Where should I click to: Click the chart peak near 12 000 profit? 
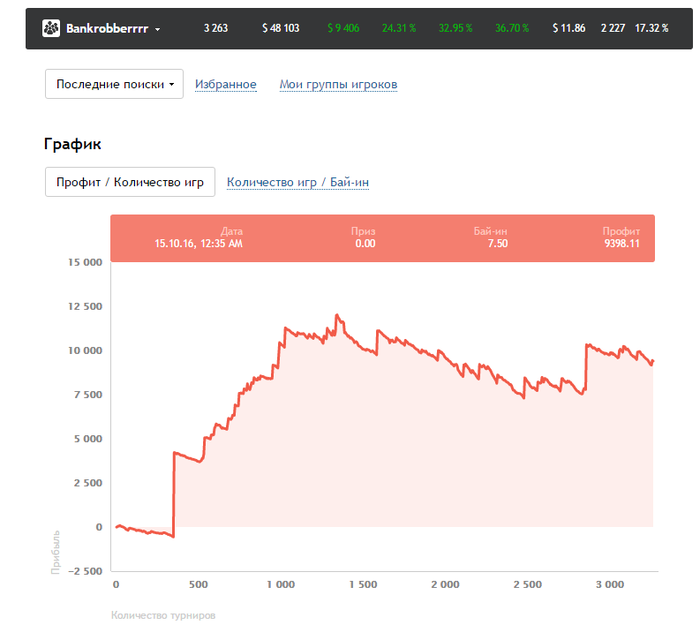337,315
